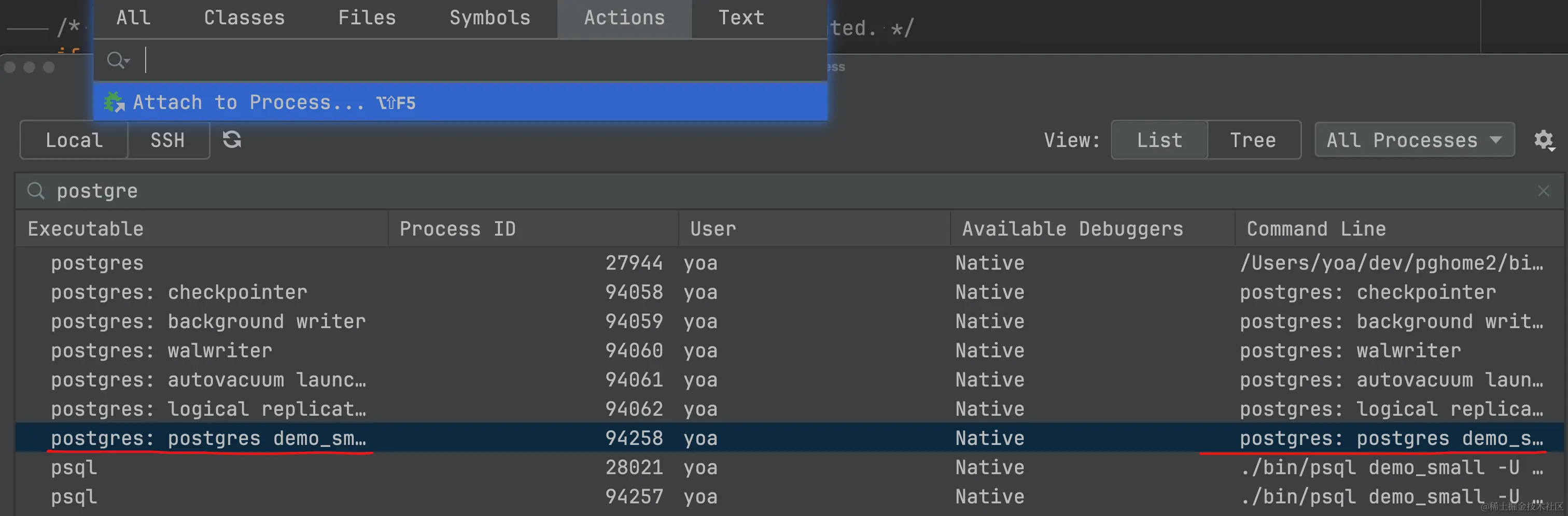Click the search magnifier icon in actions popup

[118, 60]
